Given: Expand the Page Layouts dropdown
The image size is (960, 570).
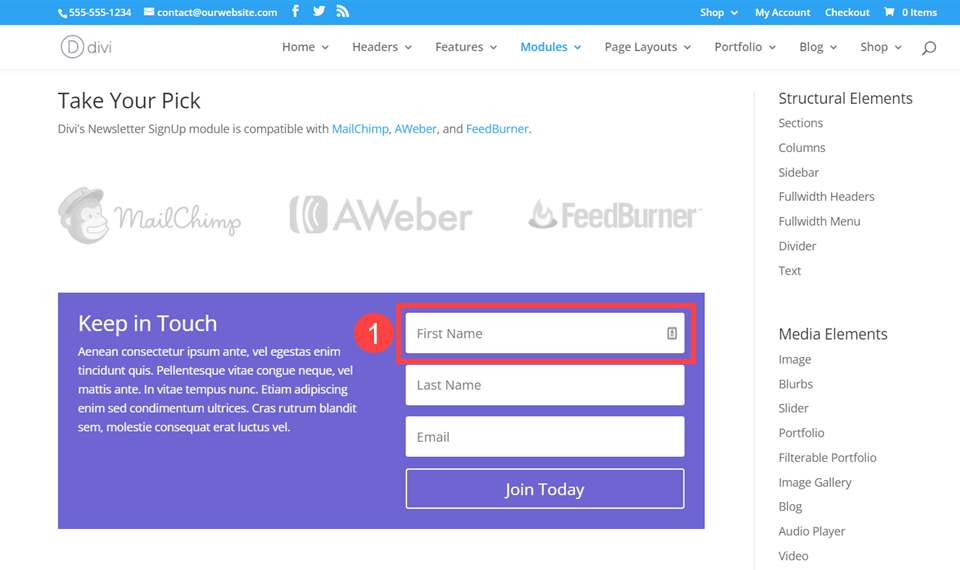Looking at the screenshot, I should pyautogui.click(x=647, y=47).
